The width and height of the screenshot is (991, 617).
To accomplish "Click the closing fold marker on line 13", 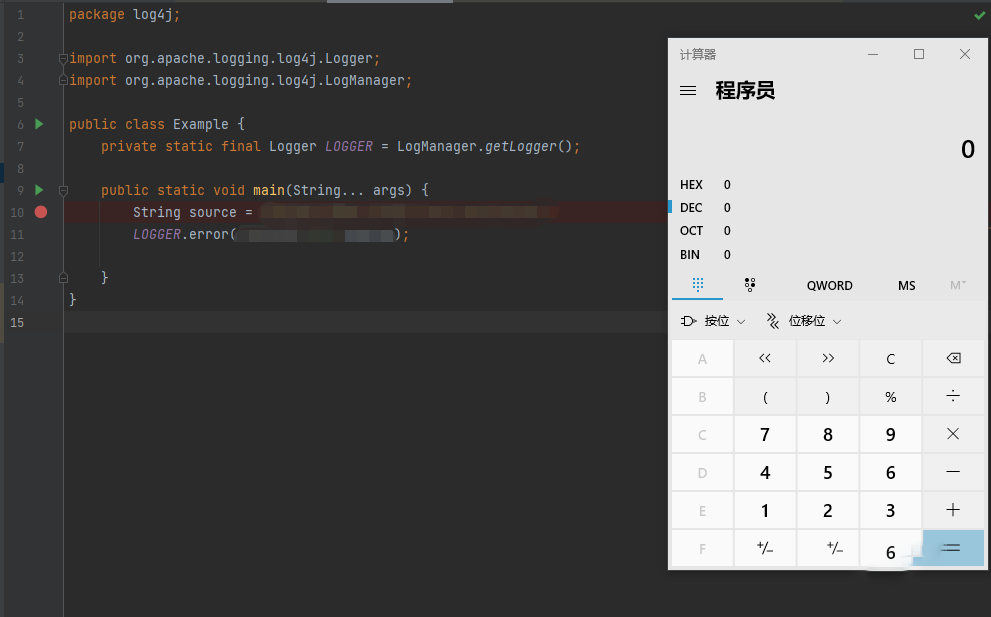I will tap(63, 277).
